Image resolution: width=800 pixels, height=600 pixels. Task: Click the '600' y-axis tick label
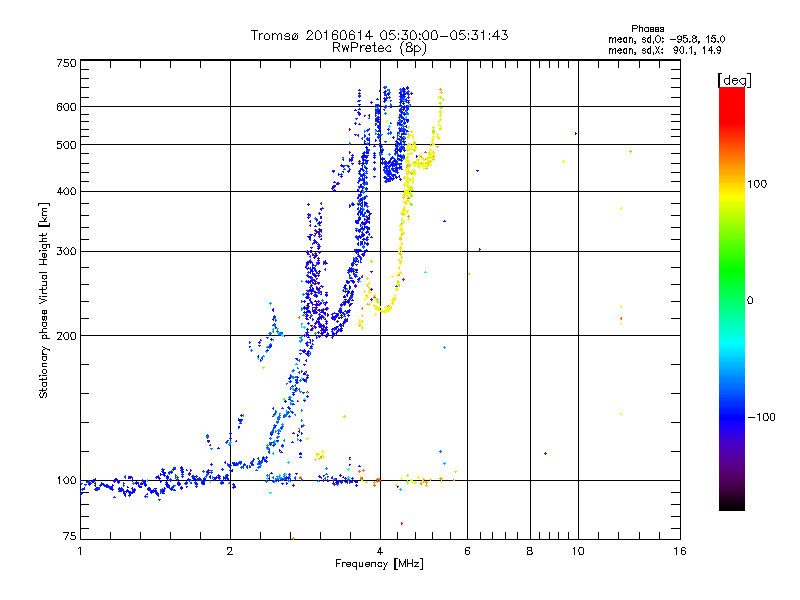(x=66, y=107)
